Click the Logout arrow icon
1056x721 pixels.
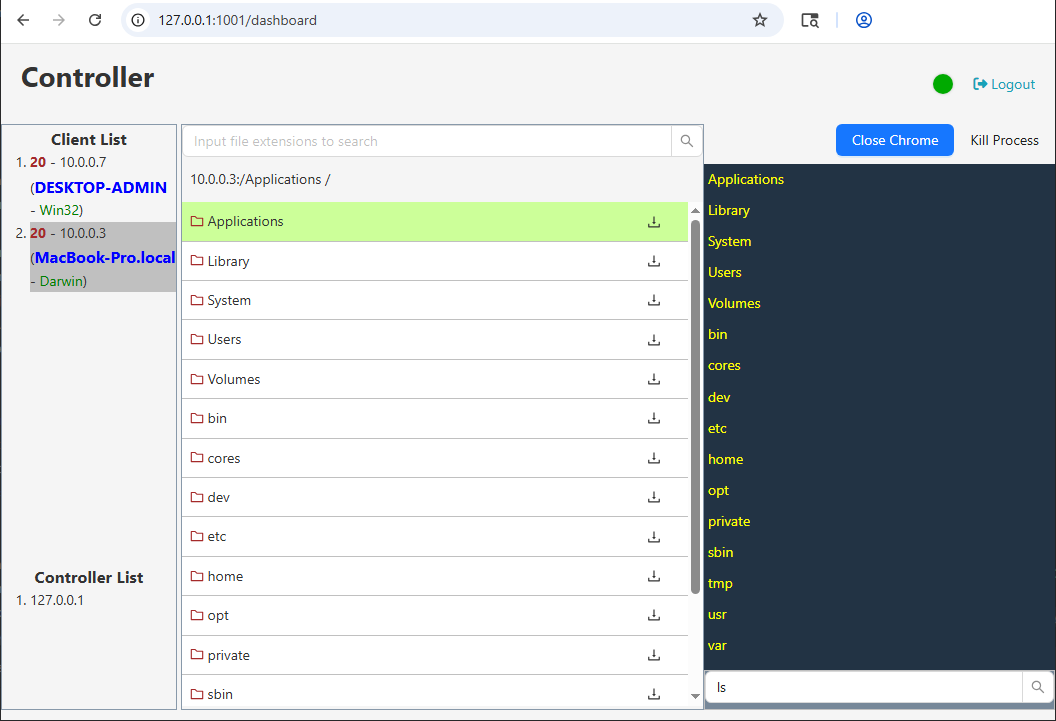982,84
